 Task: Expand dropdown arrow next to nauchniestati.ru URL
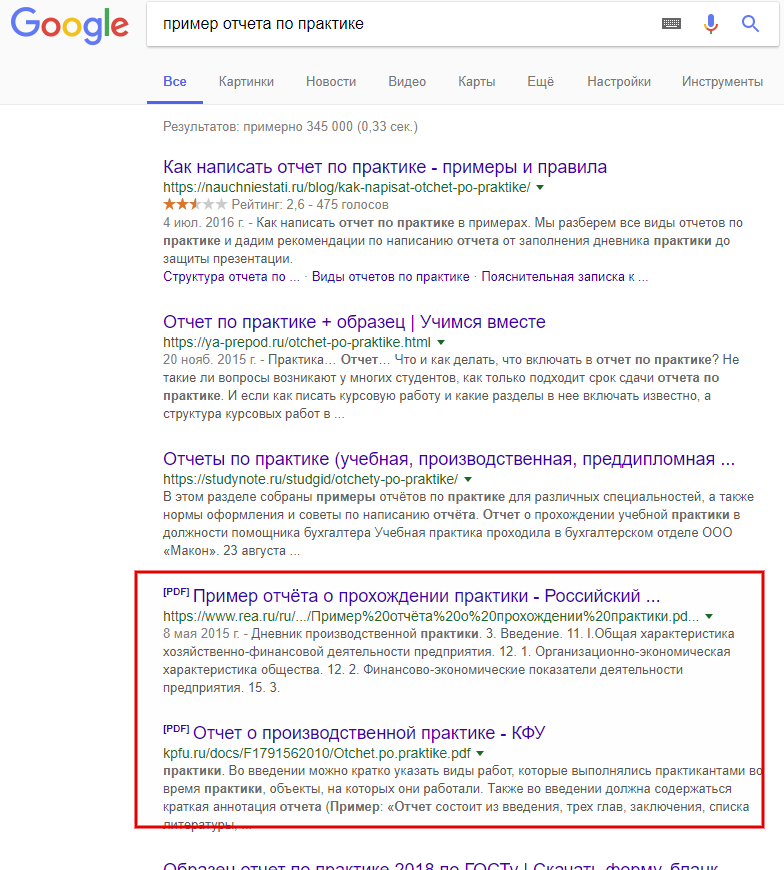point(540,188)
